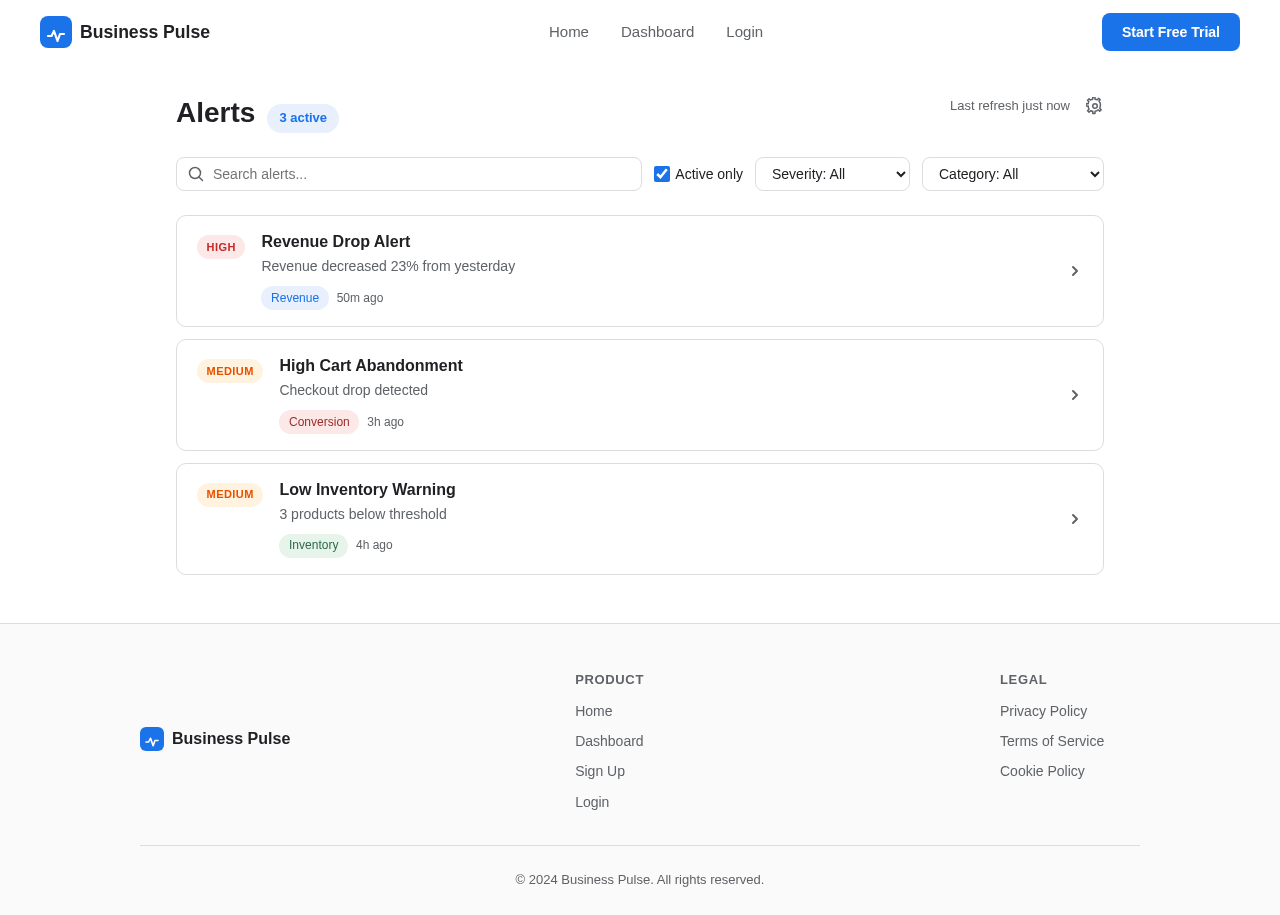The width and height of the screenshot is (1280, 915).
Task: Open Low Inventory Warning via its chevron
Action: pos(1075,519)
